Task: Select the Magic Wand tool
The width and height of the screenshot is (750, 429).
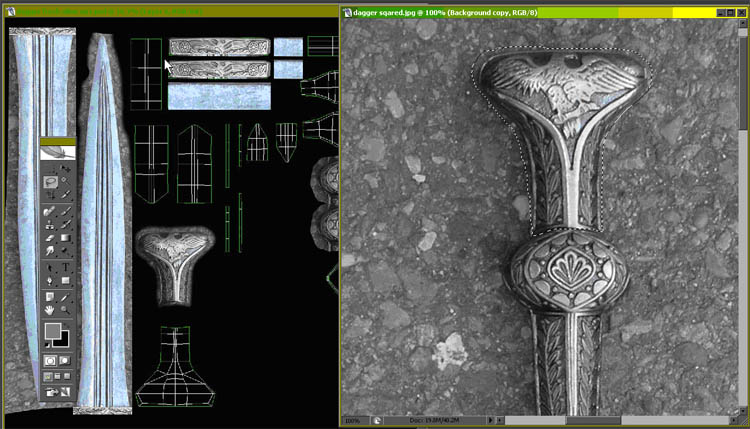Action: tap(66, 183)
